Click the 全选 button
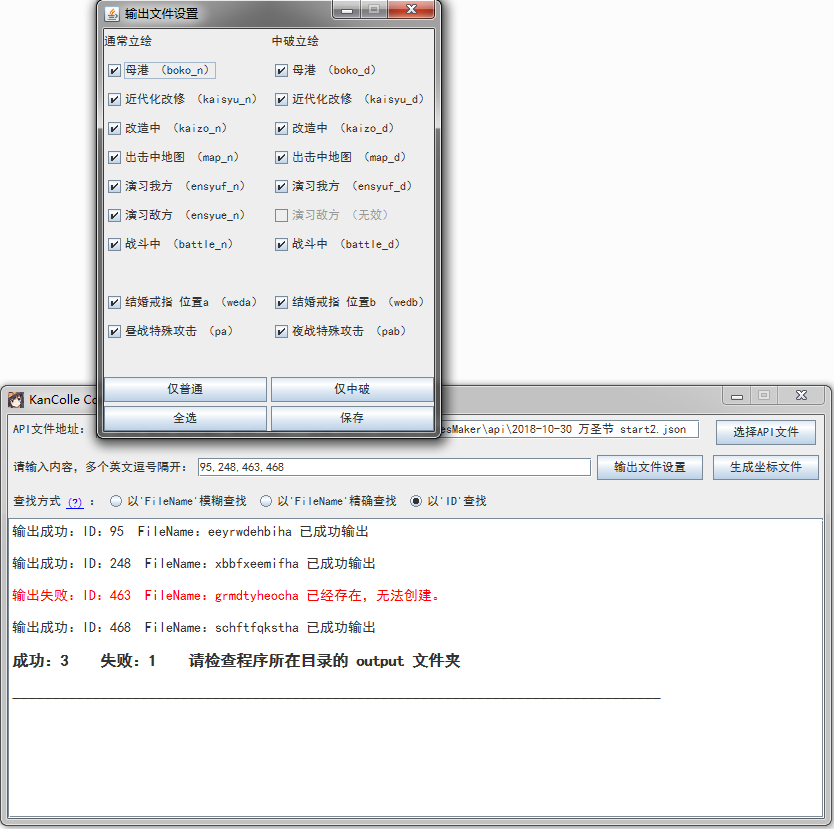Viewport: 834px width, 829px height. pos(185,418)
